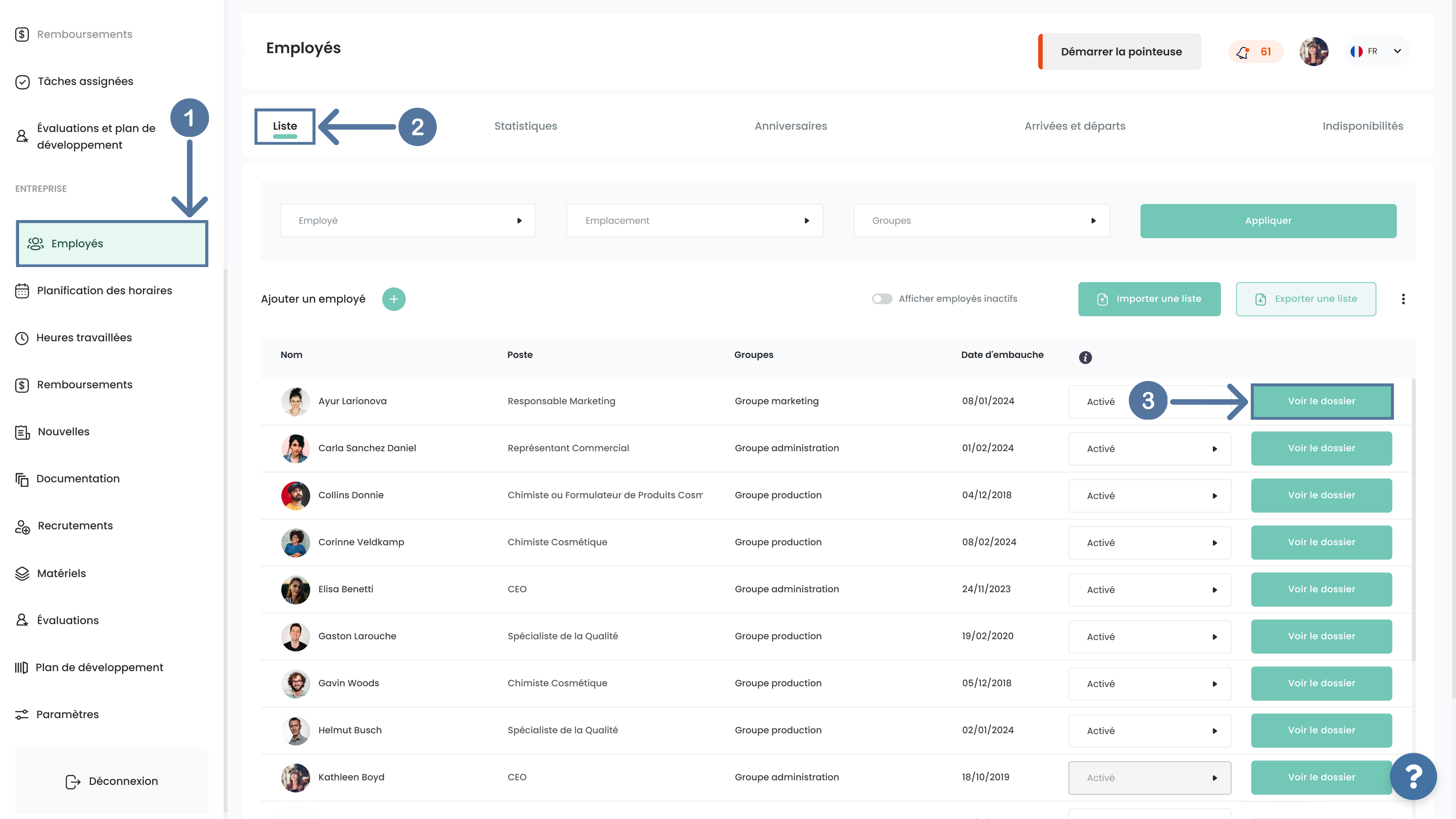Open status dropdown for Corinne Veldkamp
Screen dimensions: 1456x819
point(1150,543)
